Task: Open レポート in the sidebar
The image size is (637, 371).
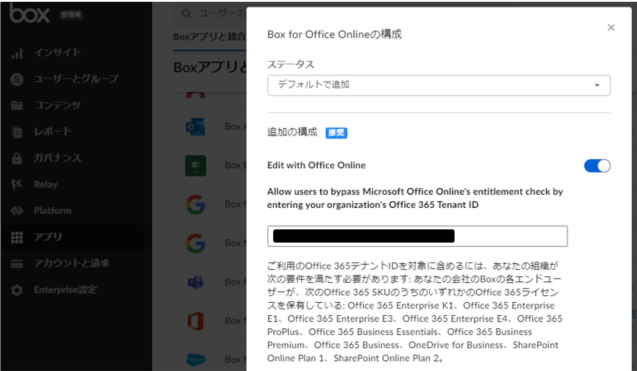Action: (53, 131)
